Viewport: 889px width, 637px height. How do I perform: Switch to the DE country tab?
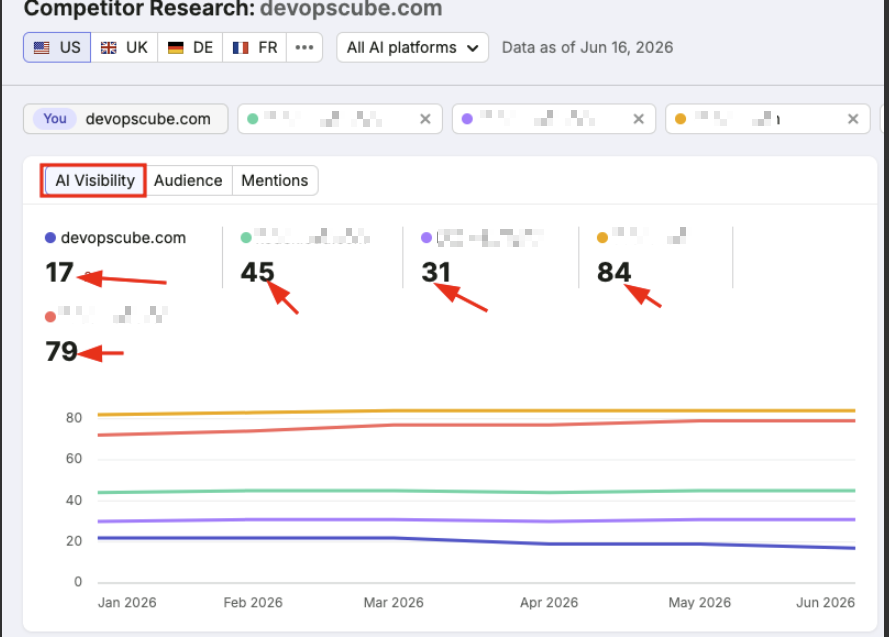(190, 48)
